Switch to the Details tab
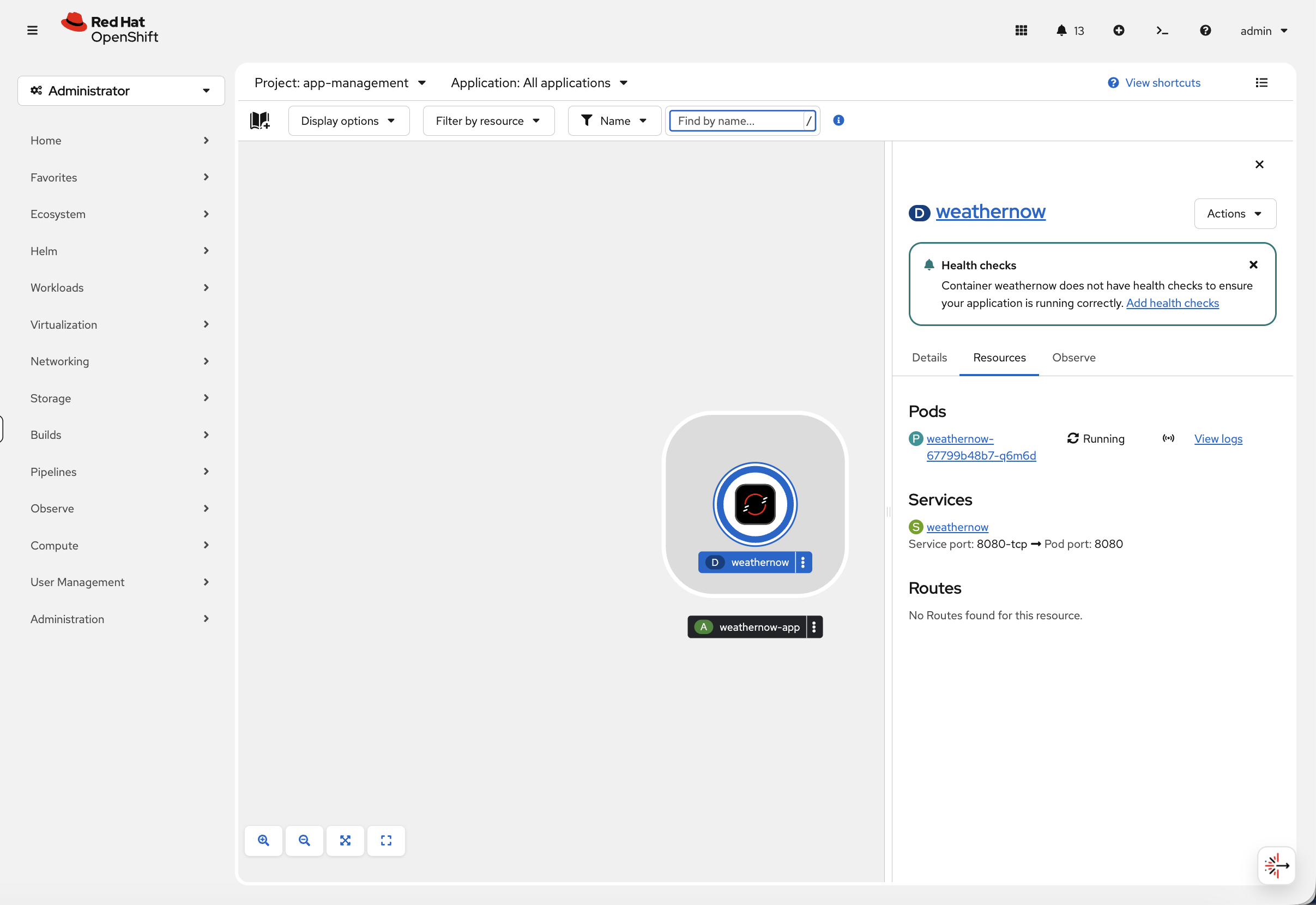The width and height of the screenshot is (1316, 905). point(929,357)
